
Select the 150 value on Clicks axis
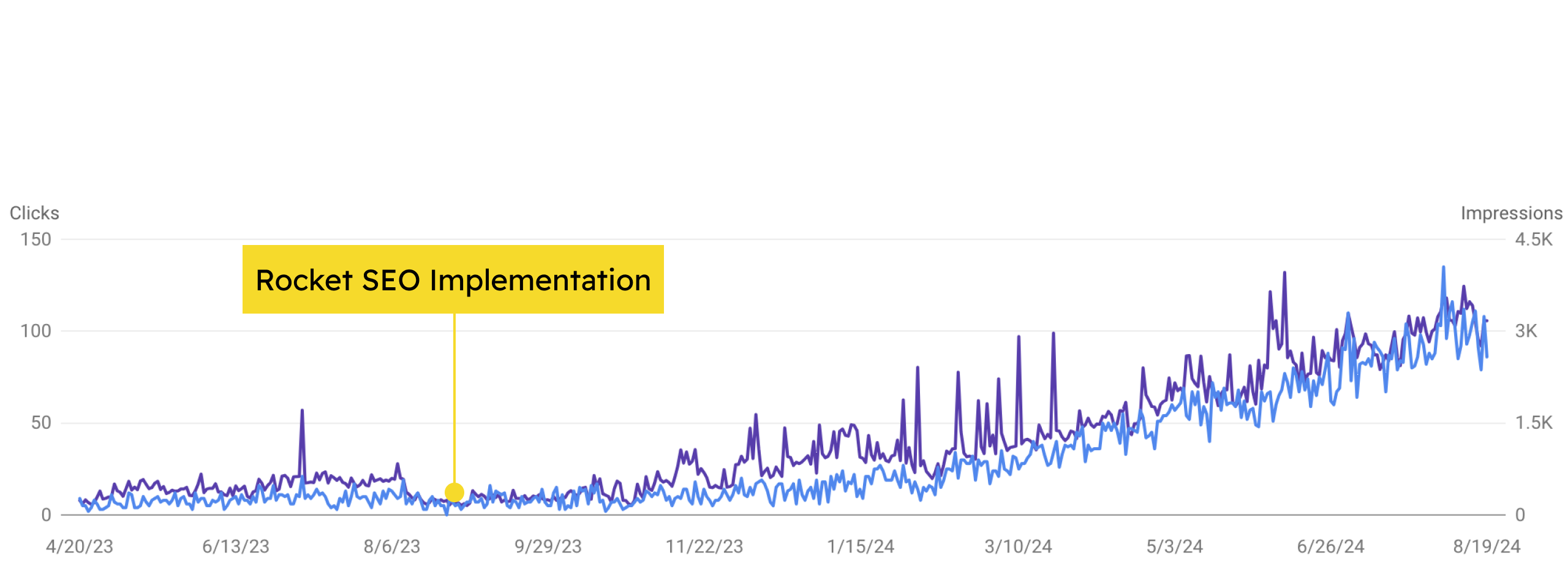tap(36, 239)
